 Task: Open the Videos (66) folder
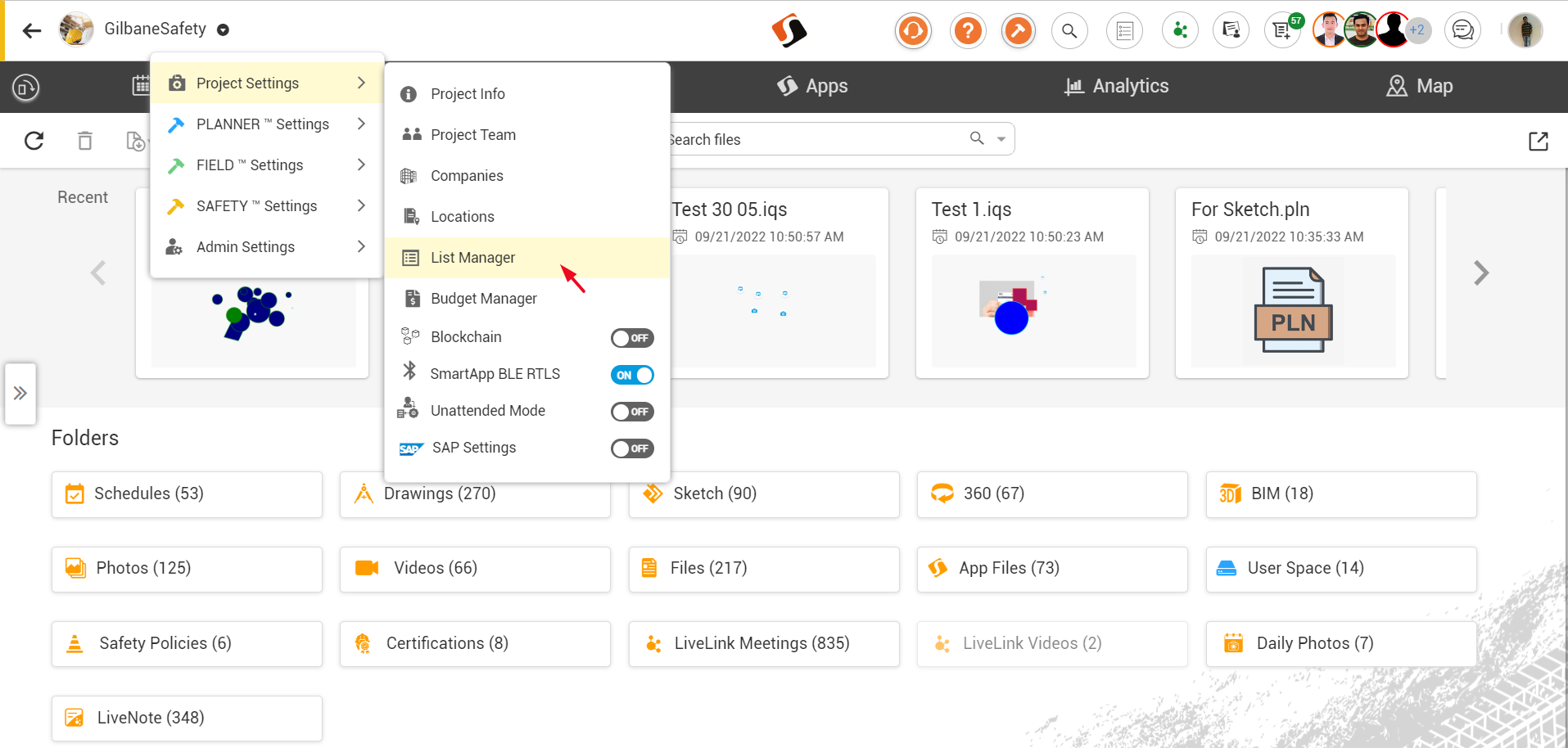click(475, 569)
